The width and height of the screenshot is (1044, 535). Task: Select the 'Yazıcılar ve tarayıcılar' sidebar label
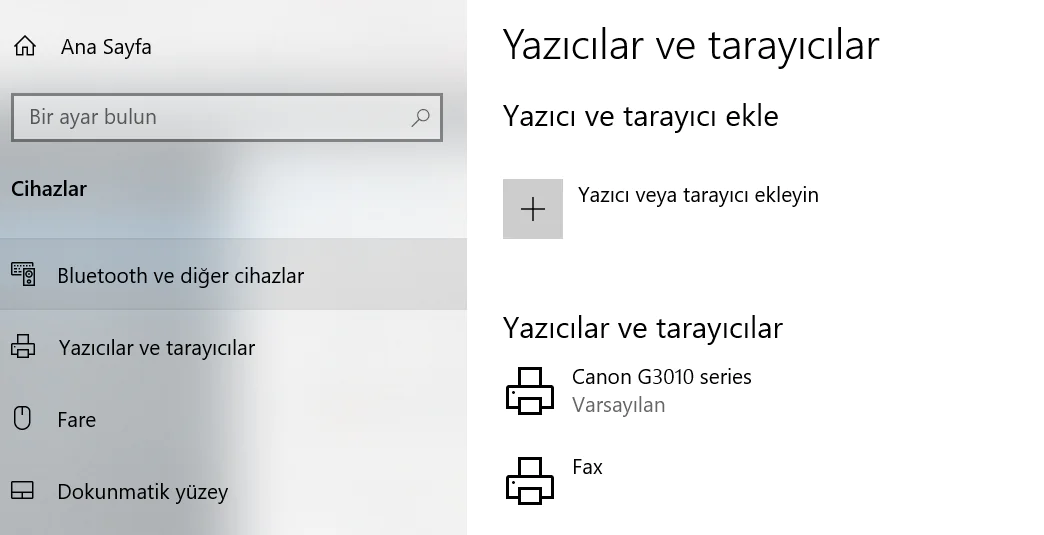[156, 348]
